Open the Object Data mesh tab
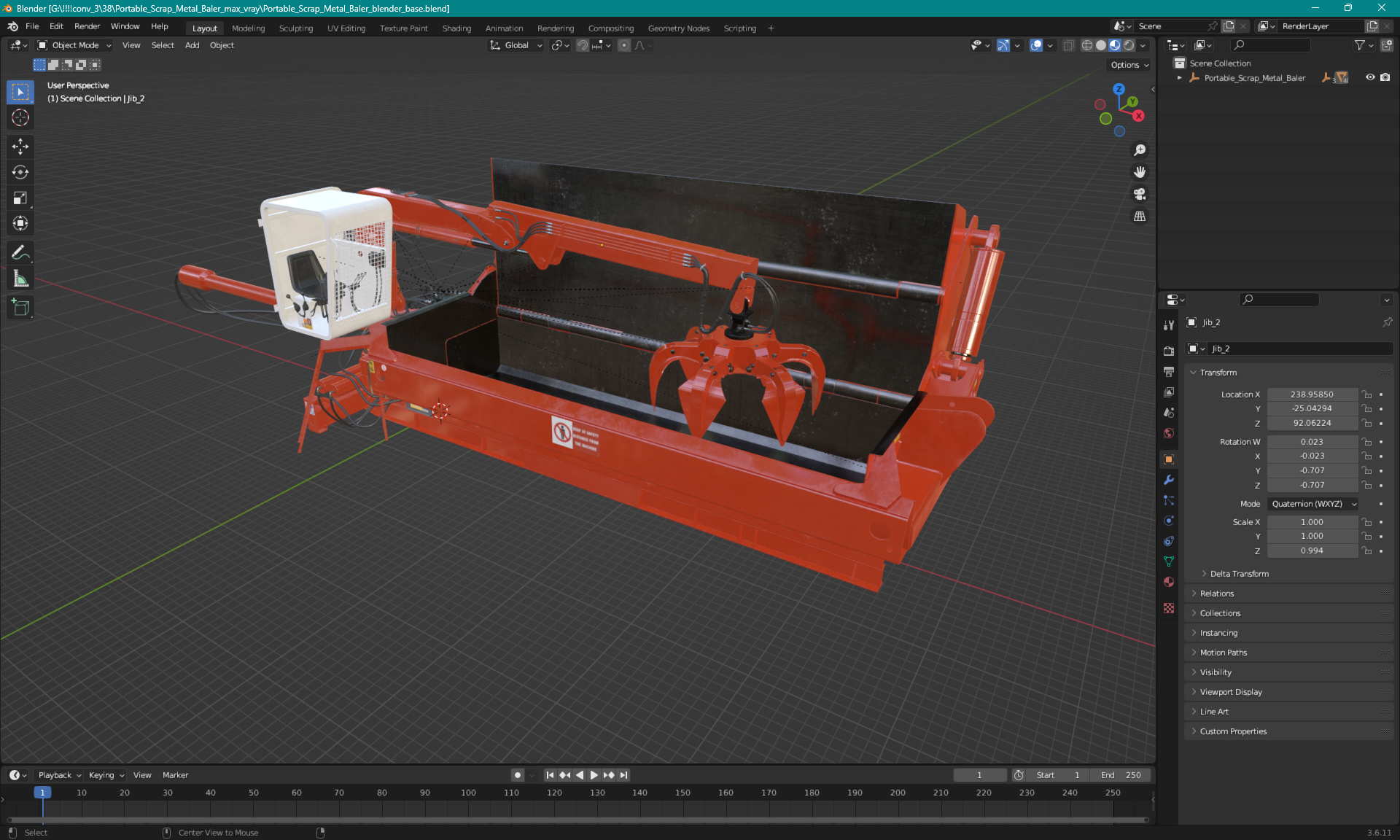The height and width of the screenshot is (840, 1400). (1169, 561)
